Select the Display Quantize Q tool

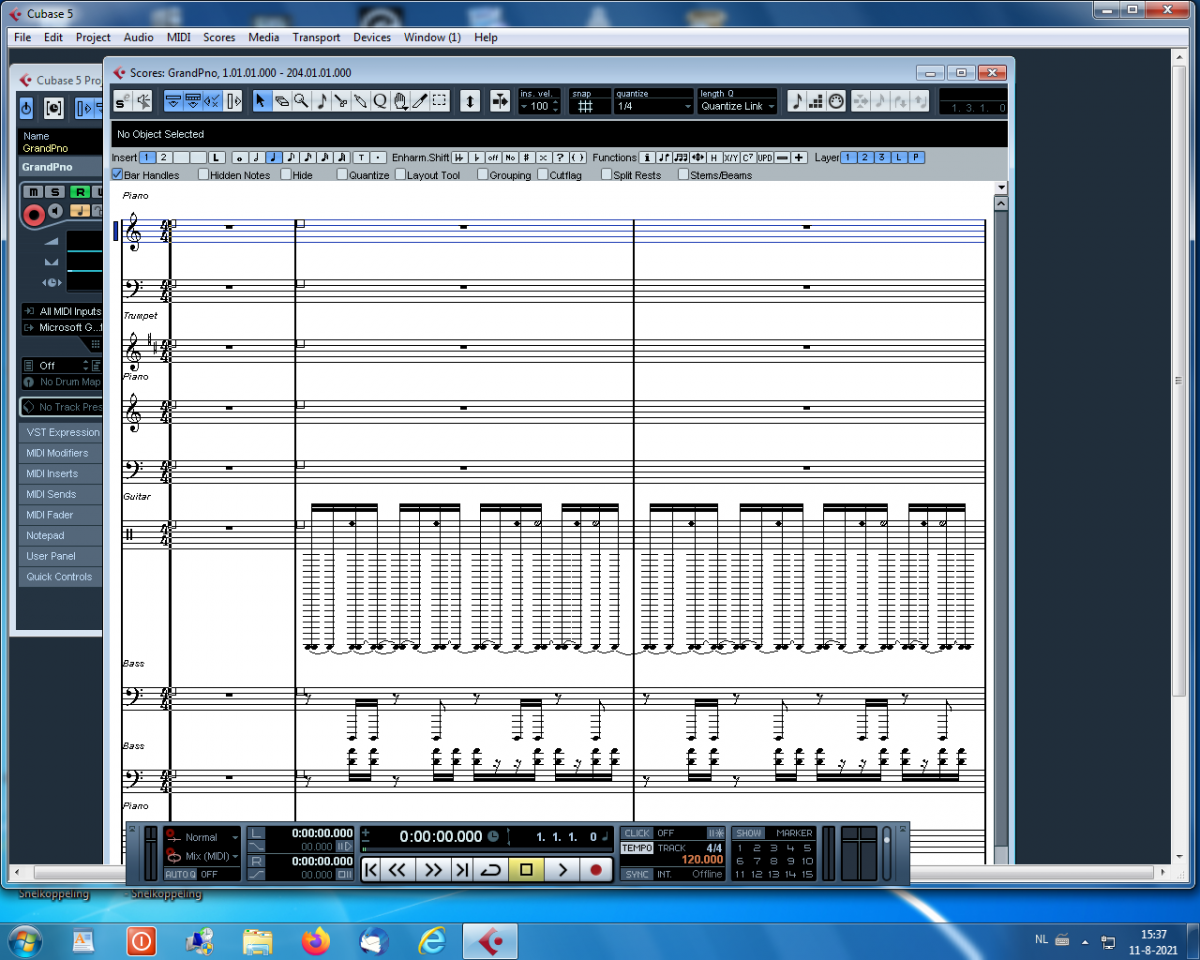(380, 101)
